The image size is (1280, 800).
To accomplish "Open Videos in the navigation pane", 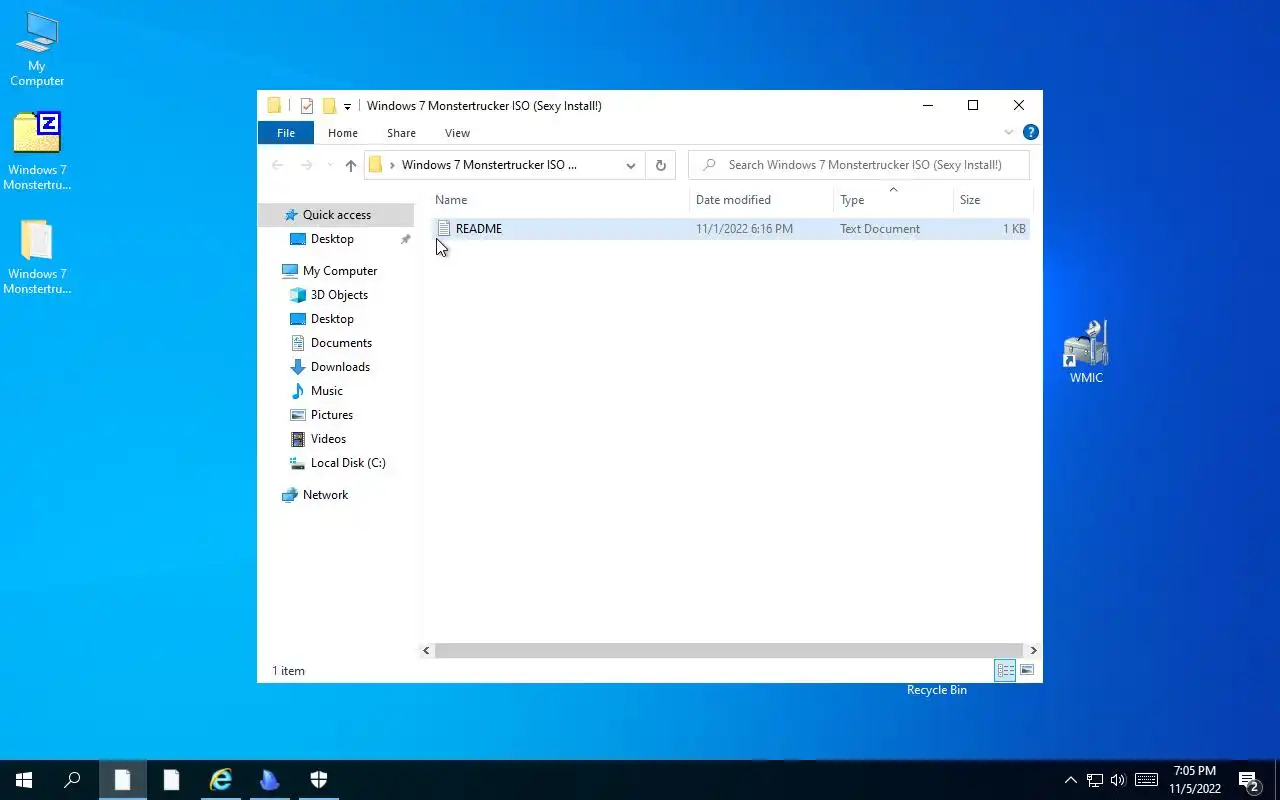I will (328, 439).
